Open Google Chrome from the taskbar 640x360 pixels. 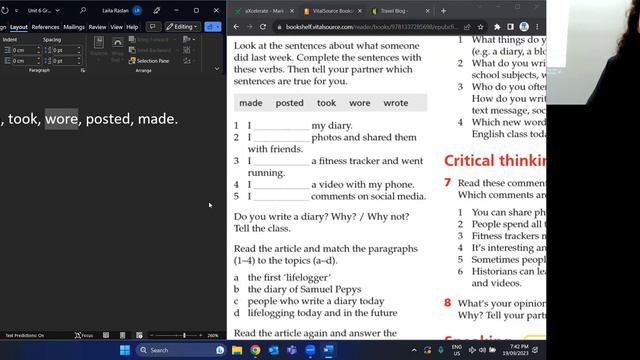click(256, 350)
